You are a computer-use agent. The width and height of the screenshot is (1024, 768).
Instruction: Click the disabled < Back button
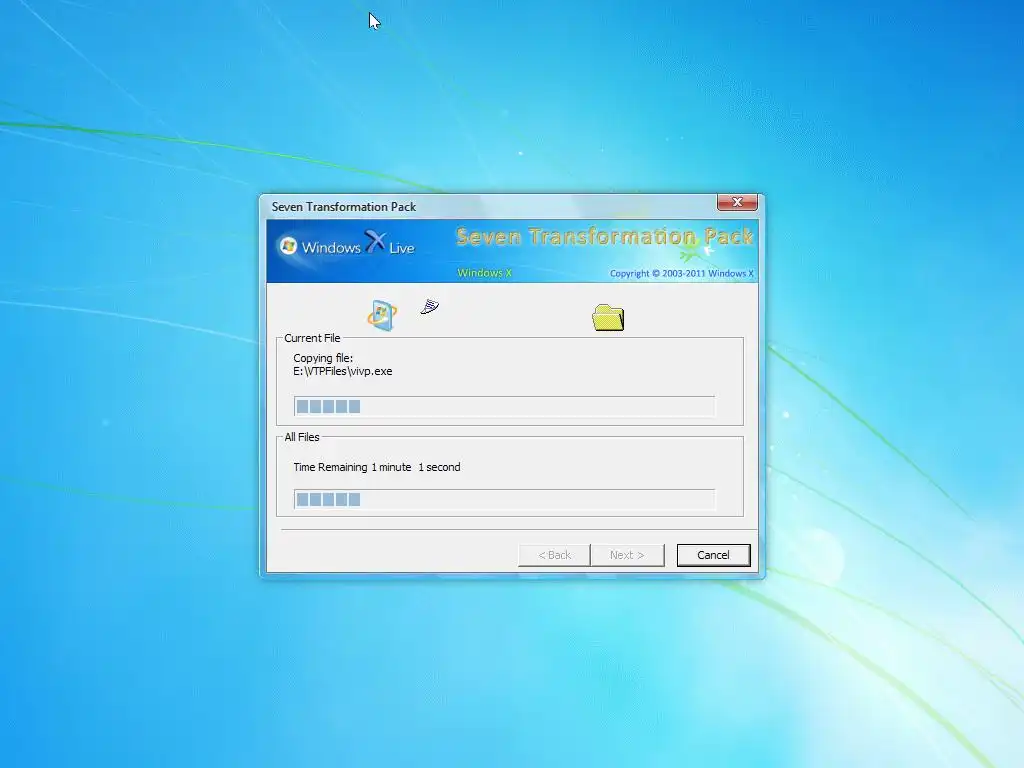[554, 555]
